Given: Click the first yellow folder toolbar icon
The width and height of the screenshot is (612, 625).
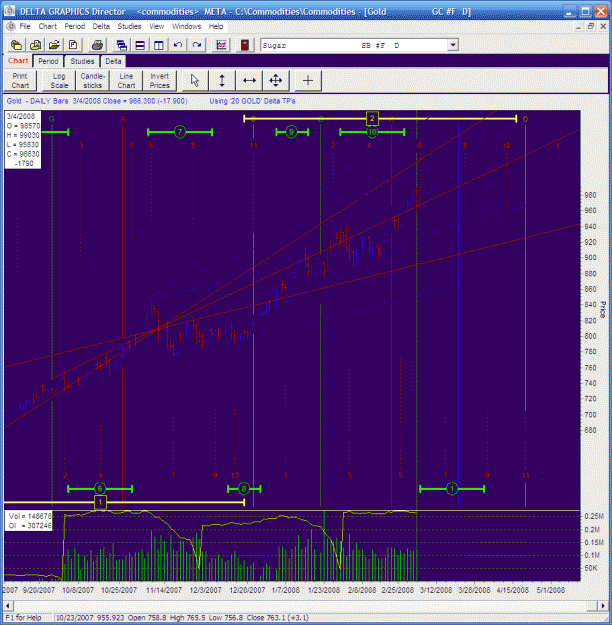Looking at the screenshot, I should tap(16, 45).
